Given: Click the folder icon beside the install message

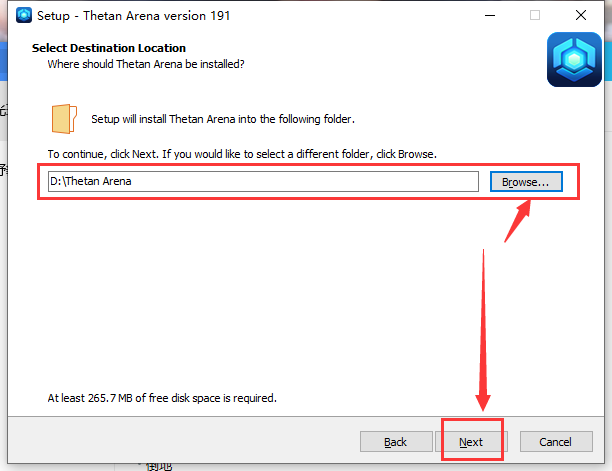Looking at the screenshot, I should [x=64, y=119].
